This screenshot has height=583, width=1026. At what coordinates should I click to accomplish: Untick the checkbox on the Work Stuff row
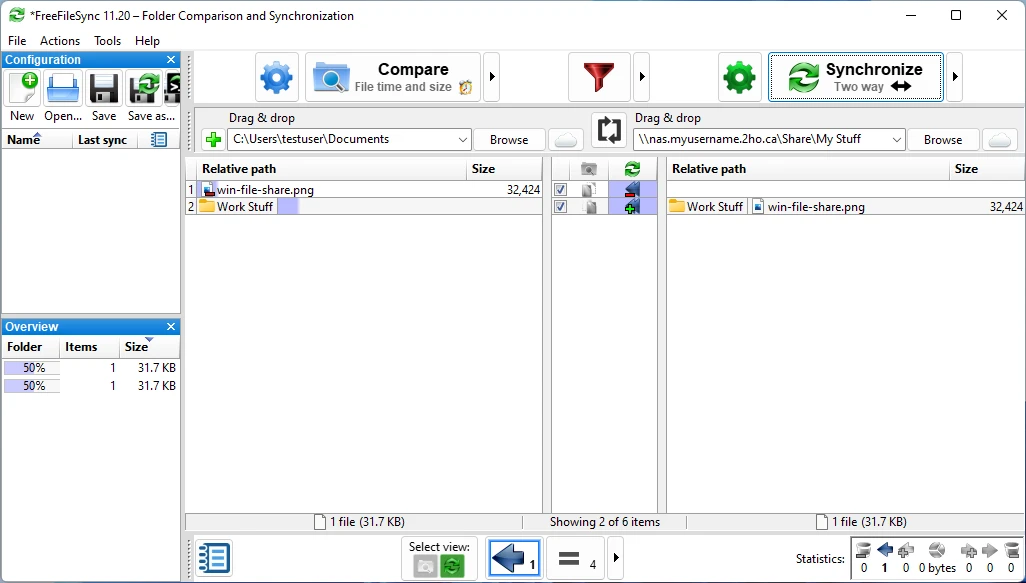(561, 207)
